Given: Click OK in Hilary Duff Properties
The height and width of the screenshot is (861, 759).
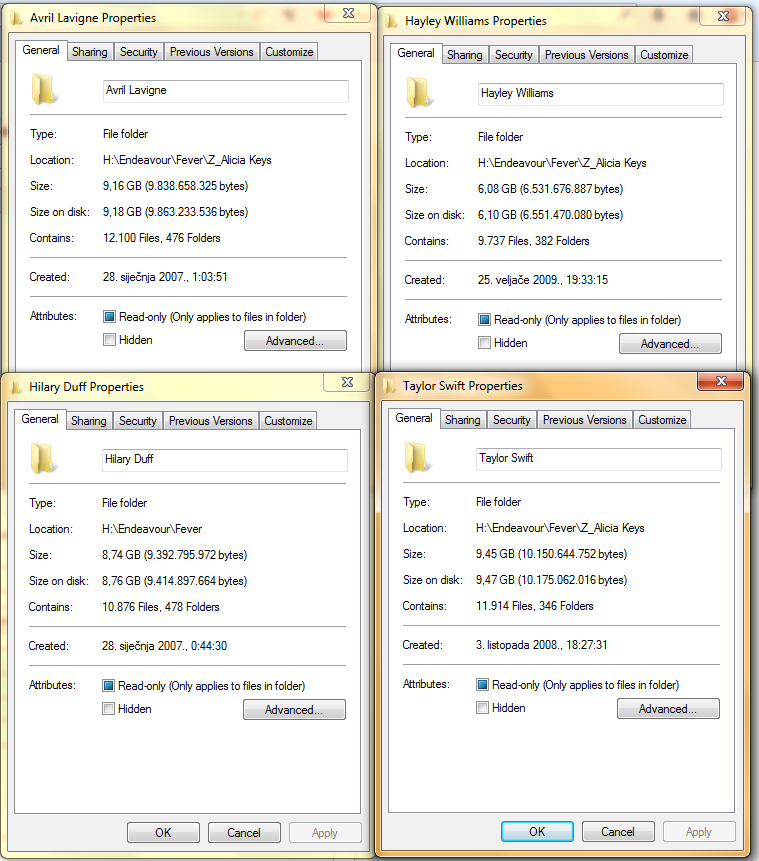Looking at the screenshot, I should [x=163, y=832].
